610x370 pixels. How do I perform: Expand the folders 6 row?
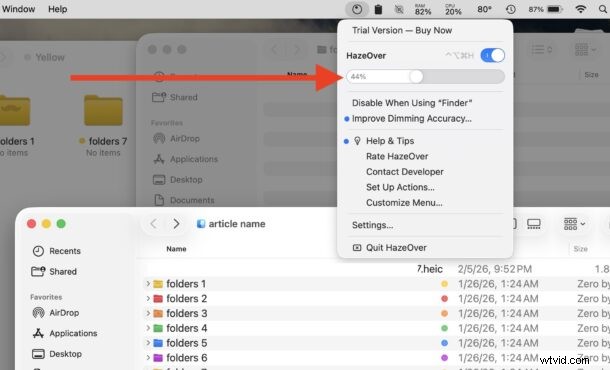pyautogui.click(x=148, y=358)
